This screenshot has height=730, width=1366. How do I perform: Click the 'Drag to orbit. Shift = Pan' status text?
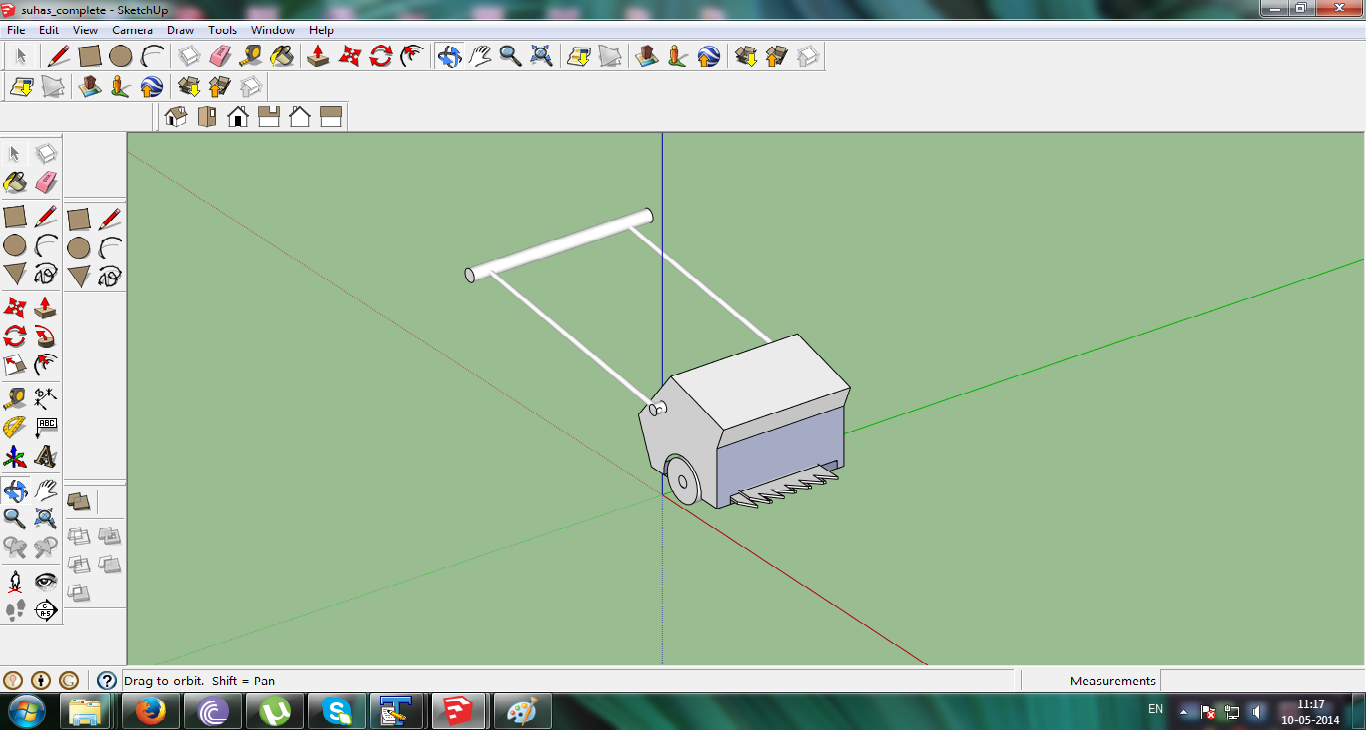(x=199, y=681)
